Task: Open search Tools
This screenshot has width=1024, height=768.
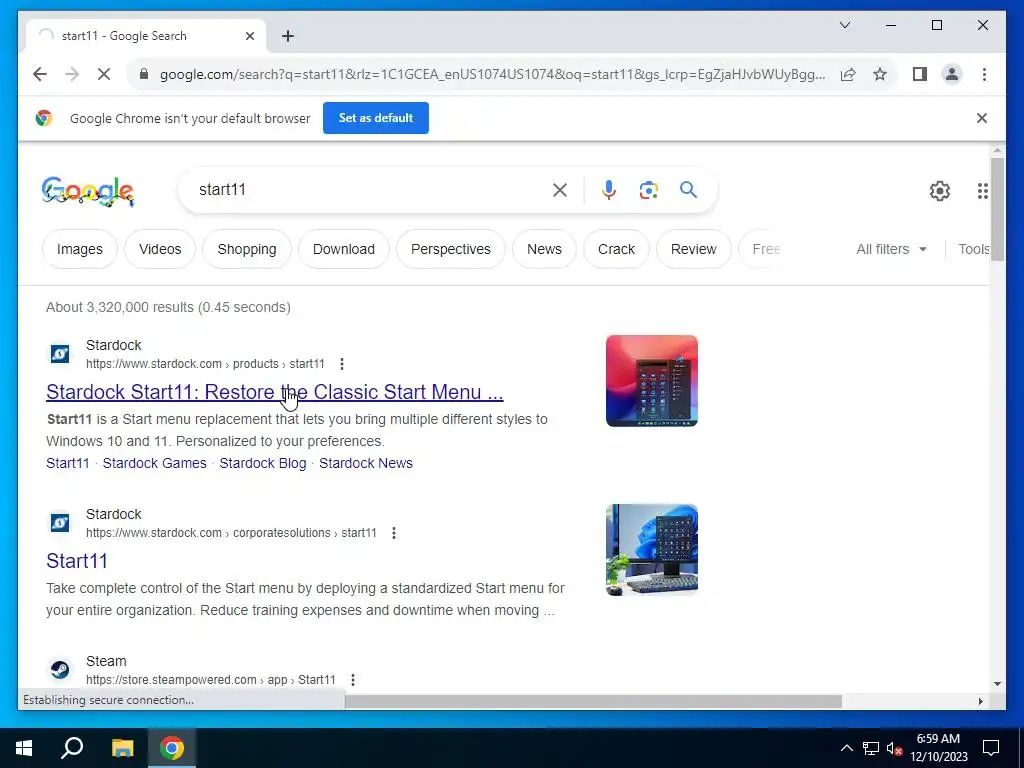Action: [x=972, y=249]
